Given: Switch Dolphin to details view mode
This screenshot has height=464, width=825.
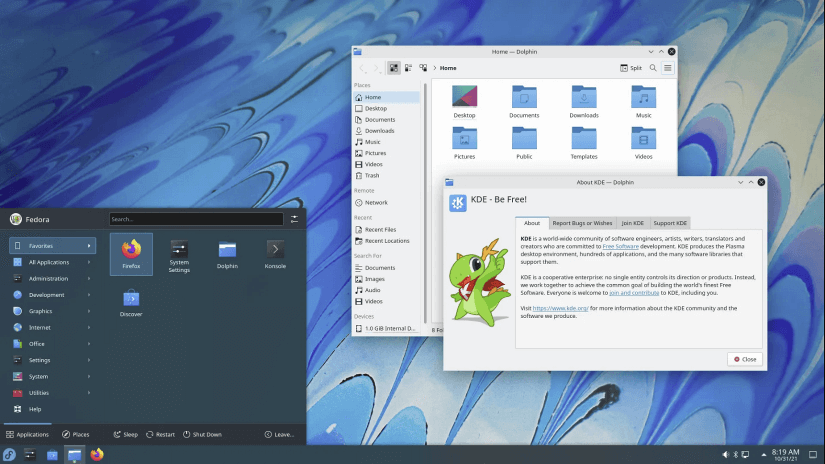Looking at the screenshot, I should (x=423, y=68).
